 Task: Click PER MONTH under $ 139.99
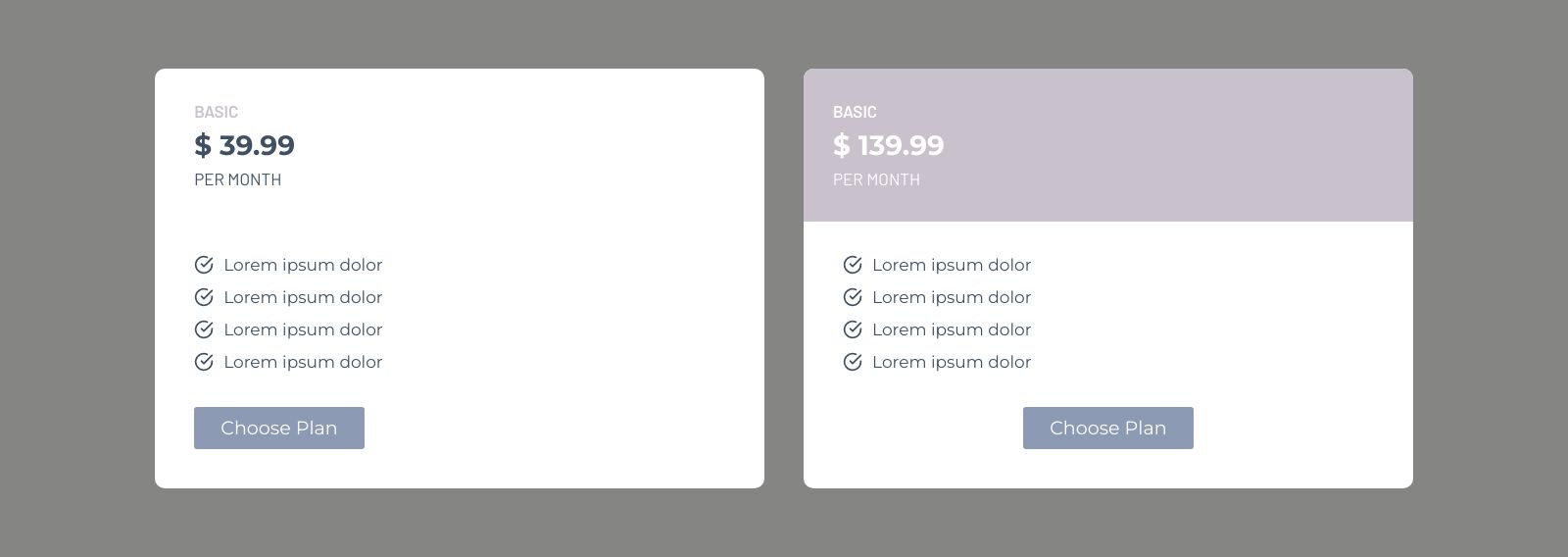876,179
